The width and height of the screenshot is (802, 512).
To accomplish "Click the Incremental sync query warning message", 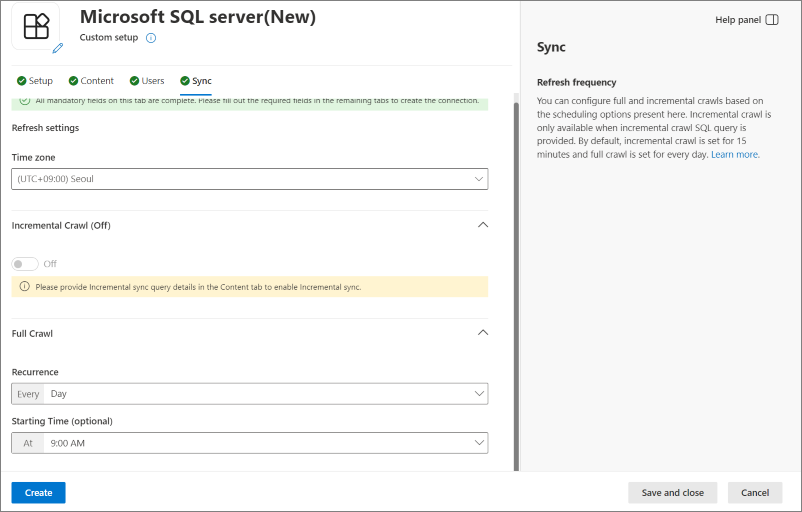I will point(198,287).
